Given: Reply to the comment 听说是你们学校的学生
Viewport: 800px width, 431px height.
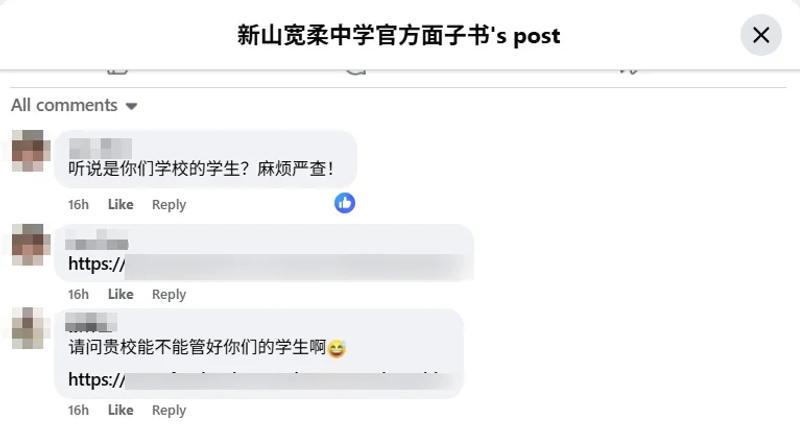Looking at the screenshot, I should point(169,205).
